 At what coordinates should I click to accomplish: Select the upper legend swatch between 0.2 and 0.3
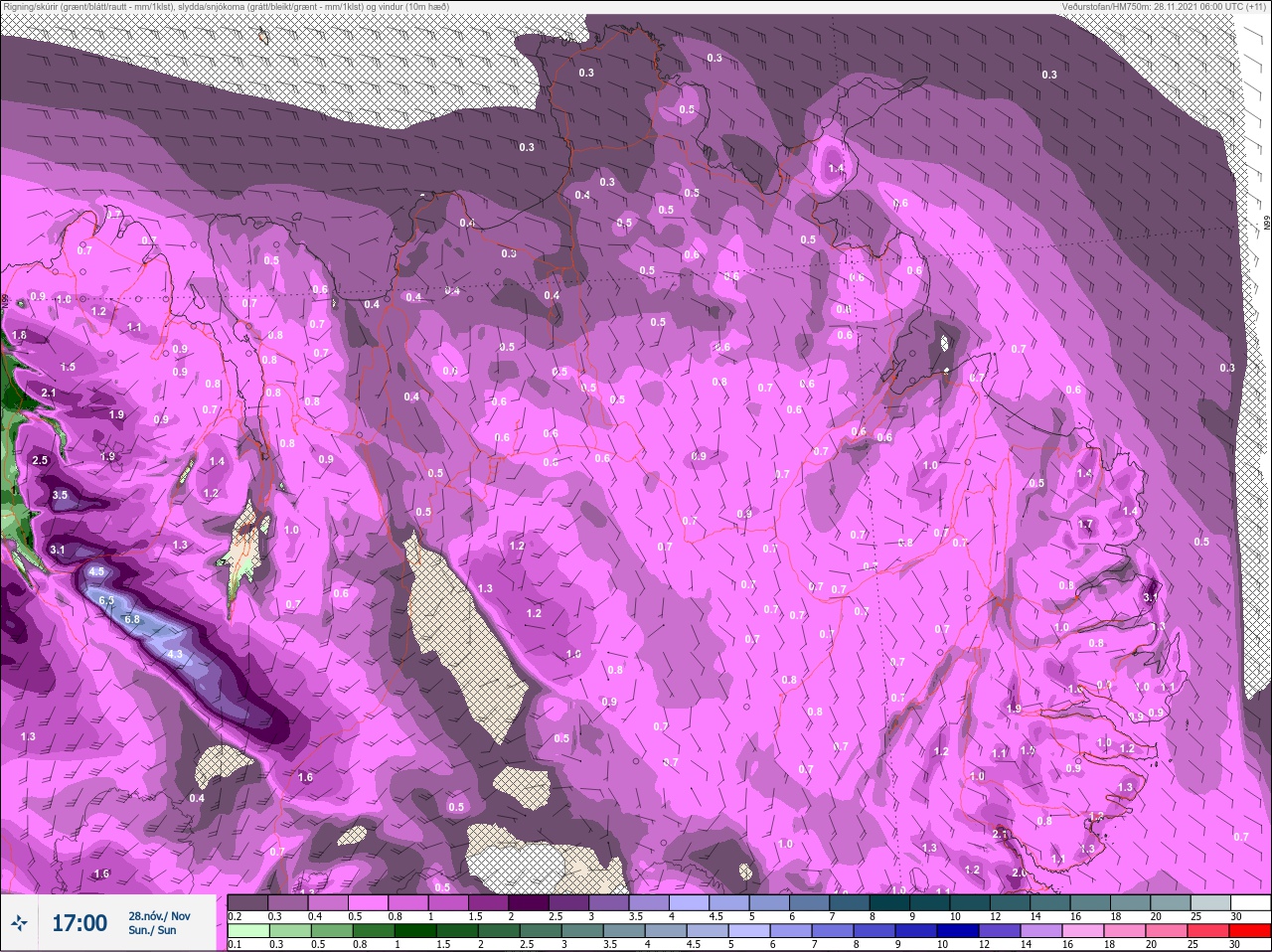pyautogui.click(x=248, y=902)
